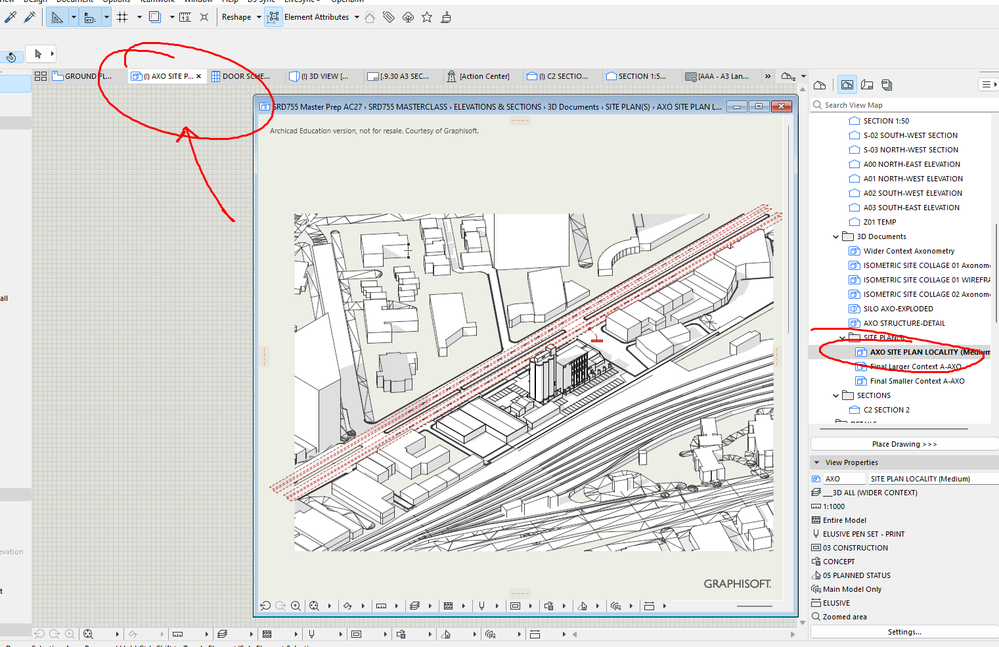This screenshot has height=647, width=999.
Task: Toggle the Element Attributes group icon
Action: [274, 17]
